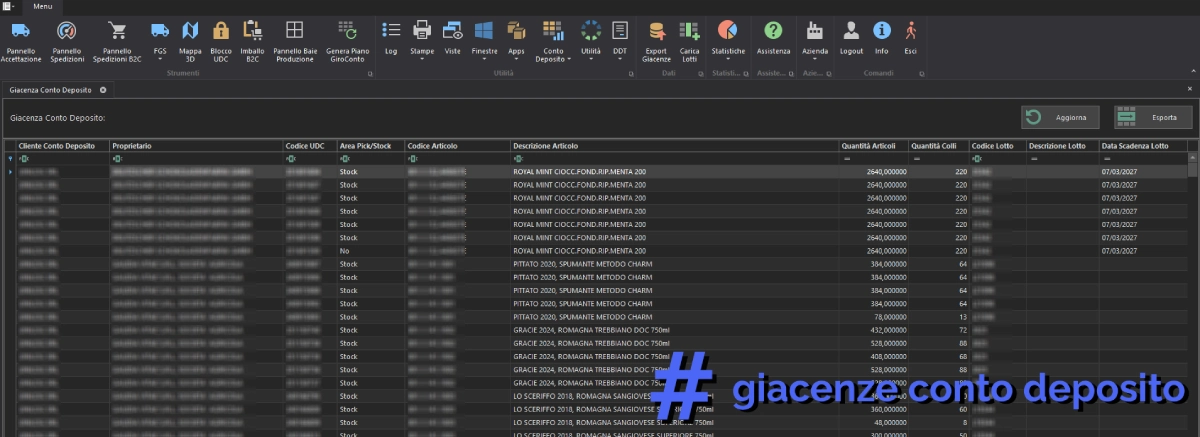Expand the DDT dropdown
The width and height of the screenshot is (1200, 437).
click(620, 58)
